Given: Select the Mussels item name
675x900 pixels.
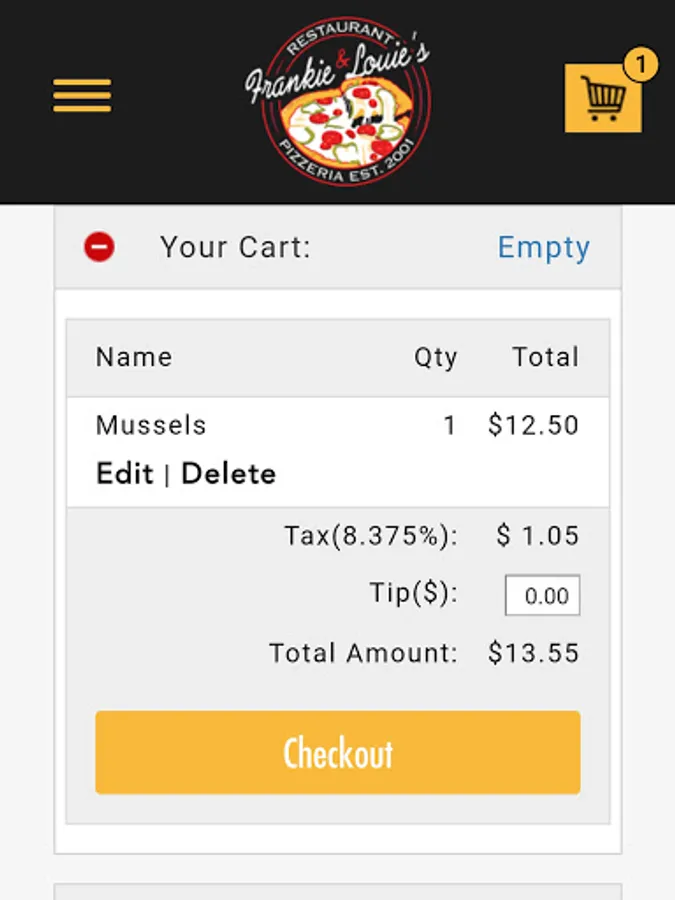Looking at the screenshot, I should pyautogui.click(x=151, y=425).
